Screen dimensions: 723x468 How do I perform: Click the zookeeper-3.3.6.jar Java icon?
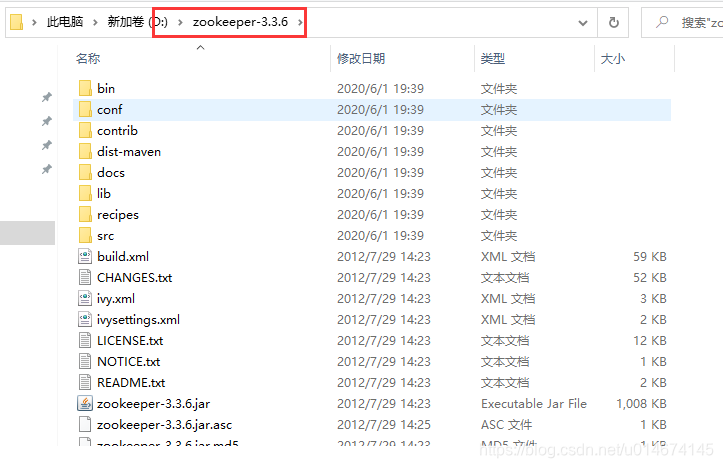click(x=85, y=403)
